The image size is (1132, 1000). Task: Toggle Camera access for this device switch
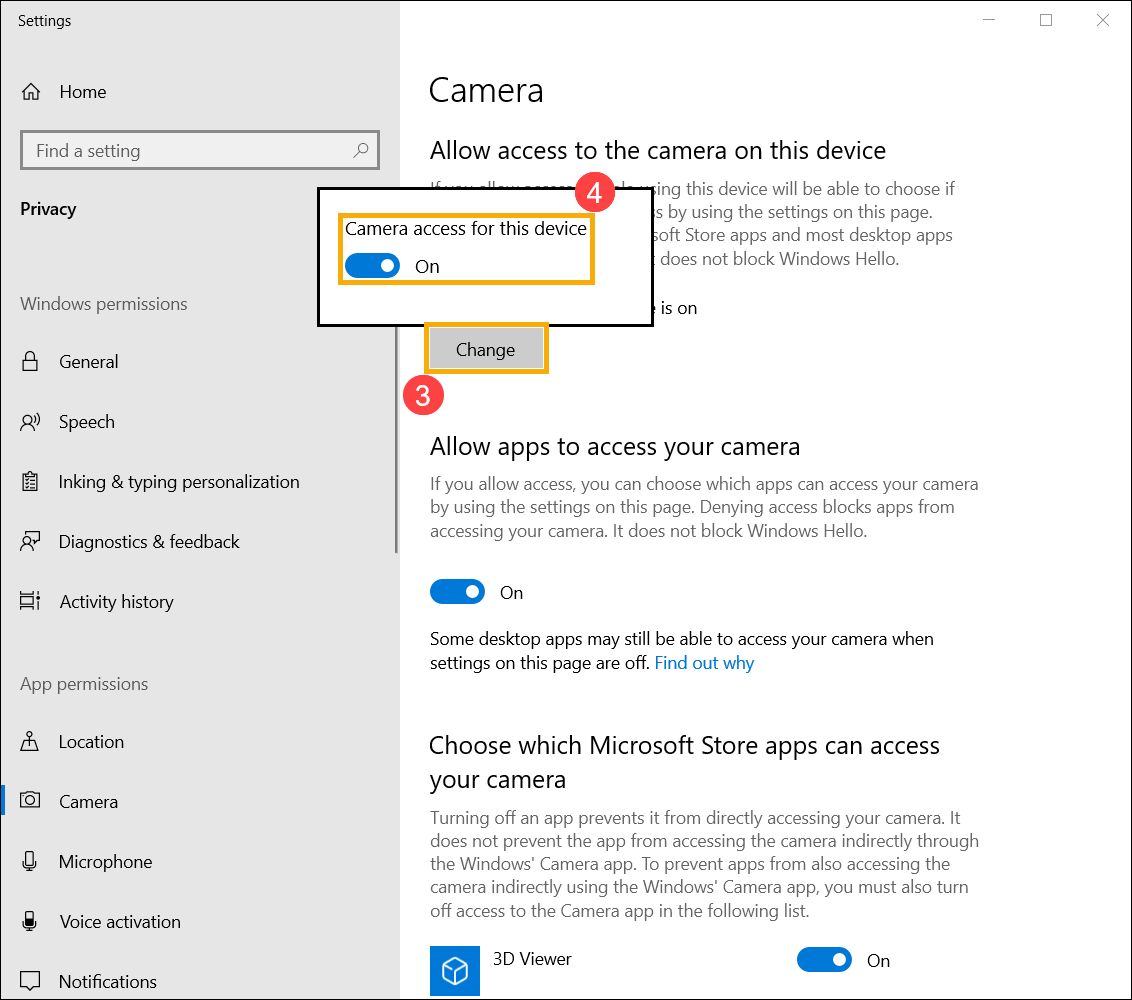tap(372, 266)
